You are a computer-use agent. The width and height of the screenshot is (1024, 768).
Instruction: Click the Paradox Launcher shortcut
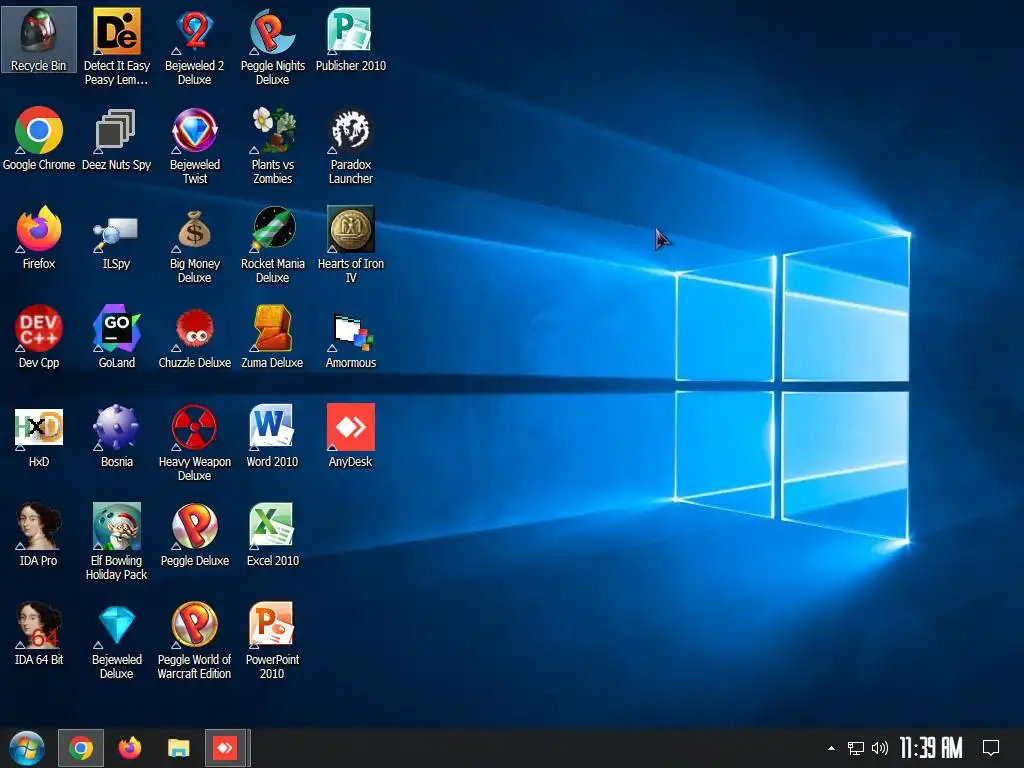(x=351, y=145)
